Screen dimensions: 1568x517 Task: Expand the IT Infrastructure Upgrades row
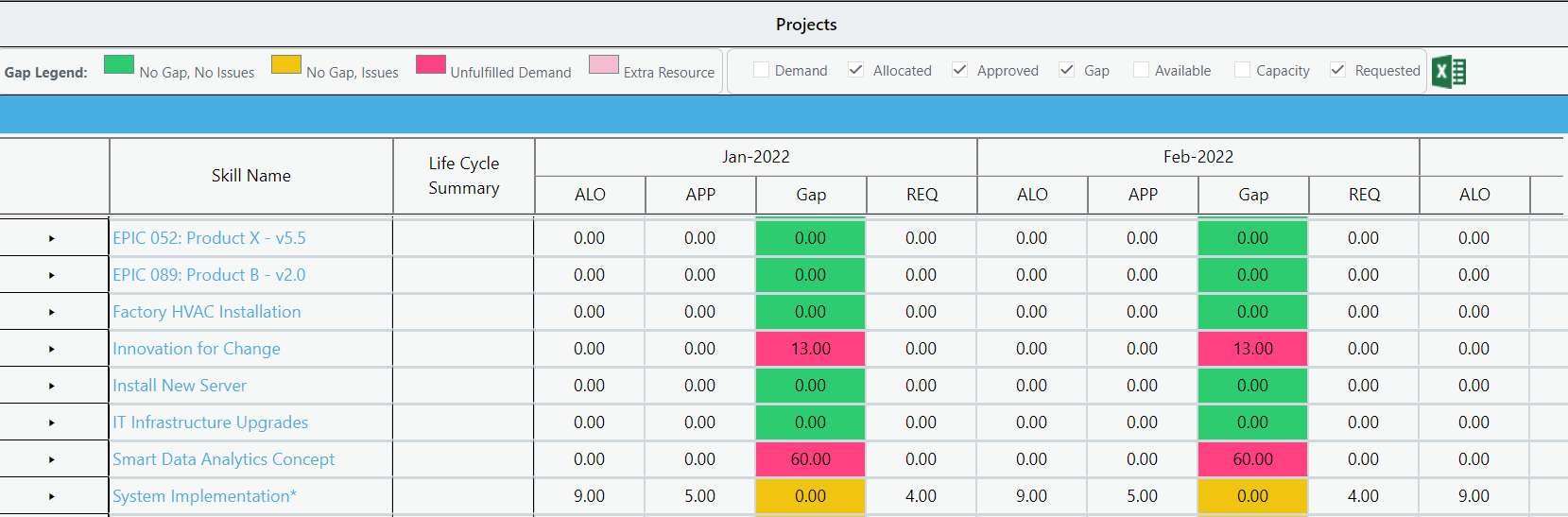(52, 422)
